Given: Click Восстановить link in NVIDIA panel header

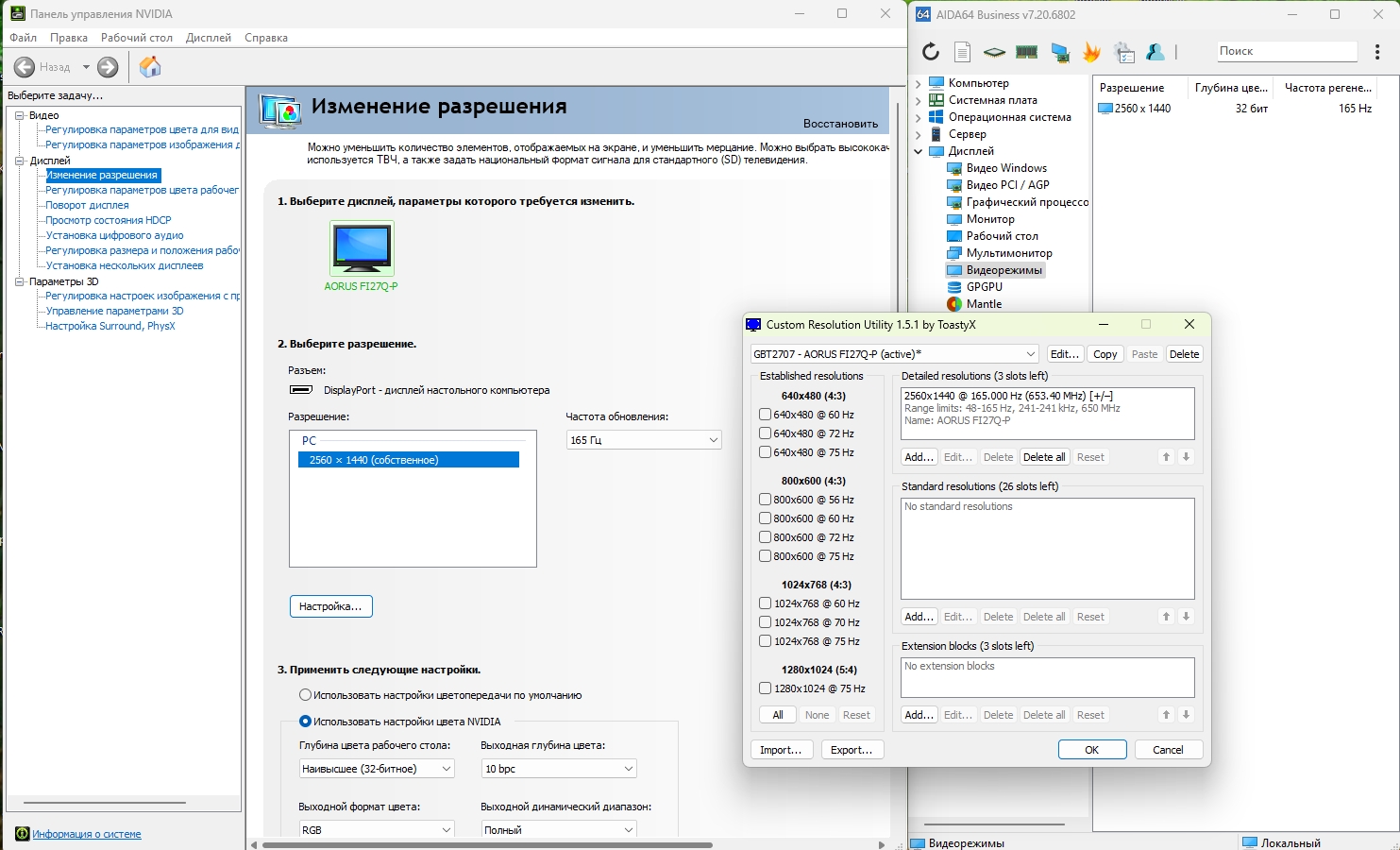Looking at the screenshot, I should 840,124.
